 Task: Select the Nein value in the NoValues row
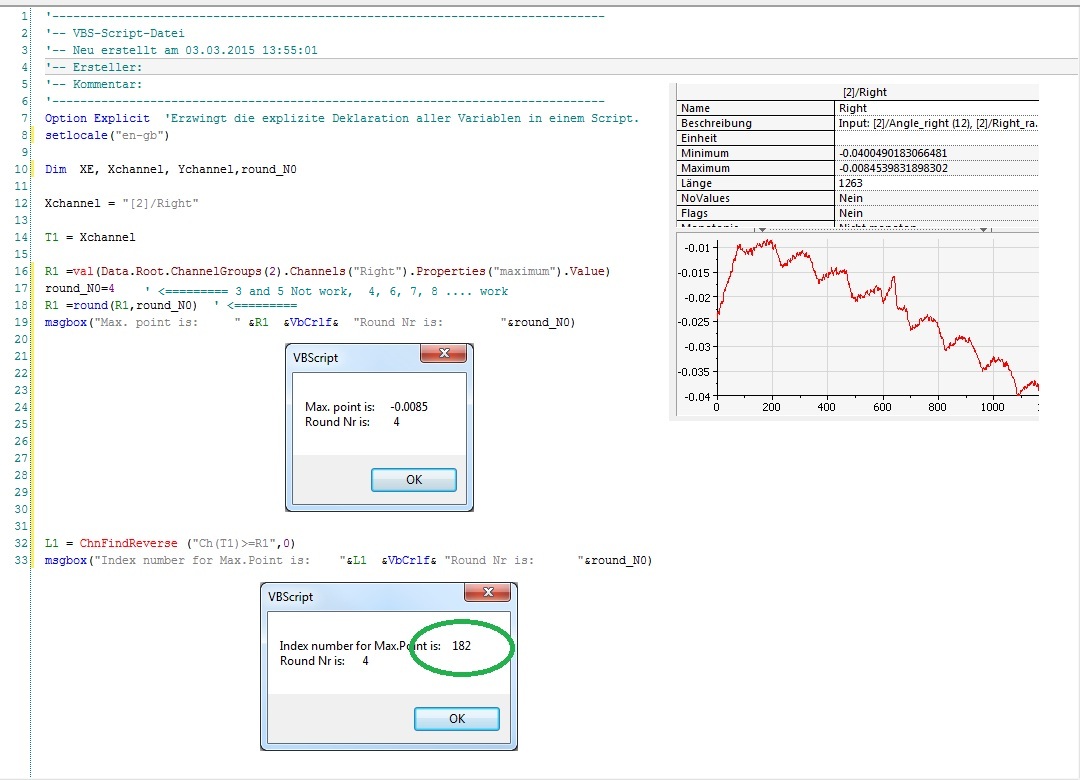(937, 198)
